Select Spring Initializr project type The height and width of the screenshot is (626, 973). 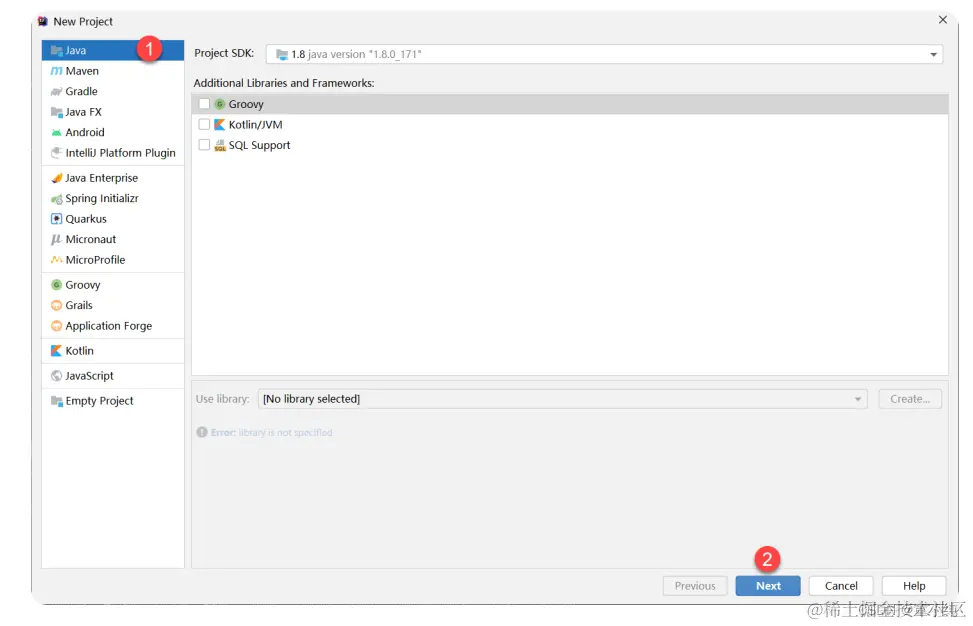113,199
